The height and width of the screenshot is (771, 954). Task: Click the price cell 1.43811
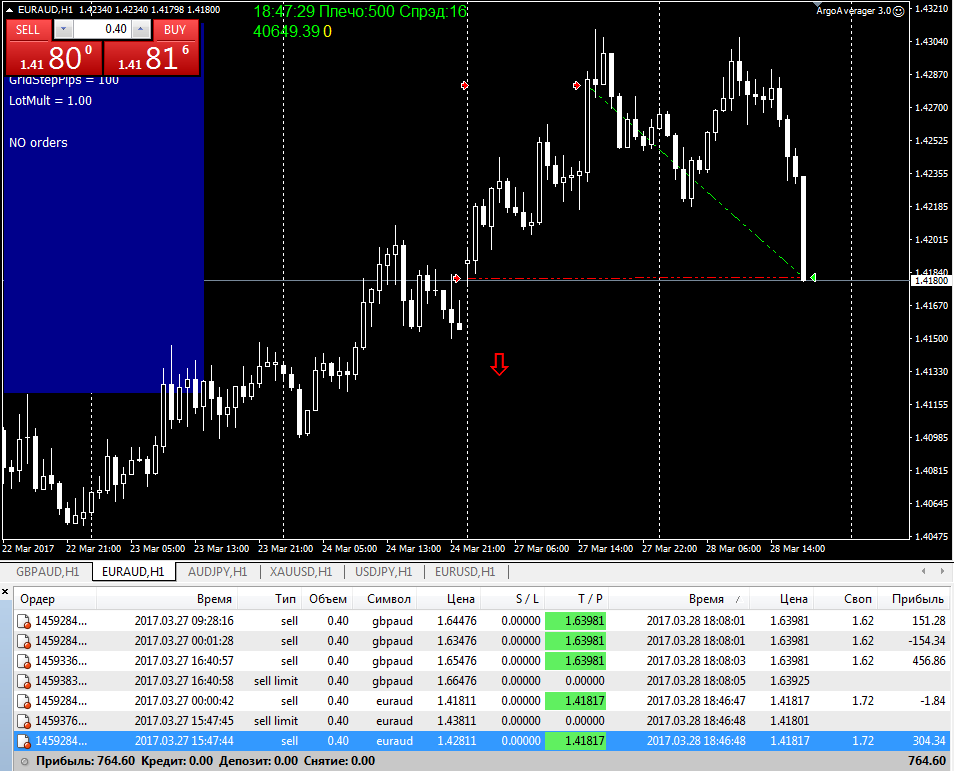[456, 721]
